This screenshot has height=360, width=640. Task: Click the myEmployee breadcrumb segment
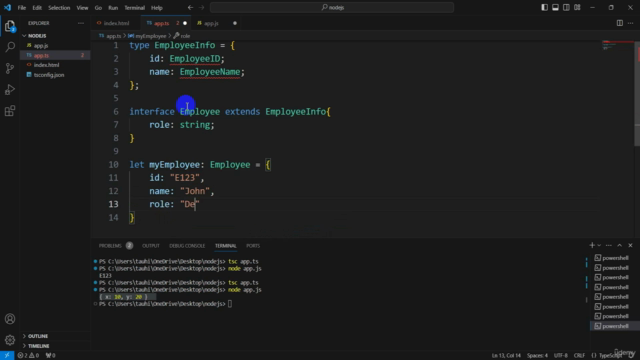(x=147, y=36)
